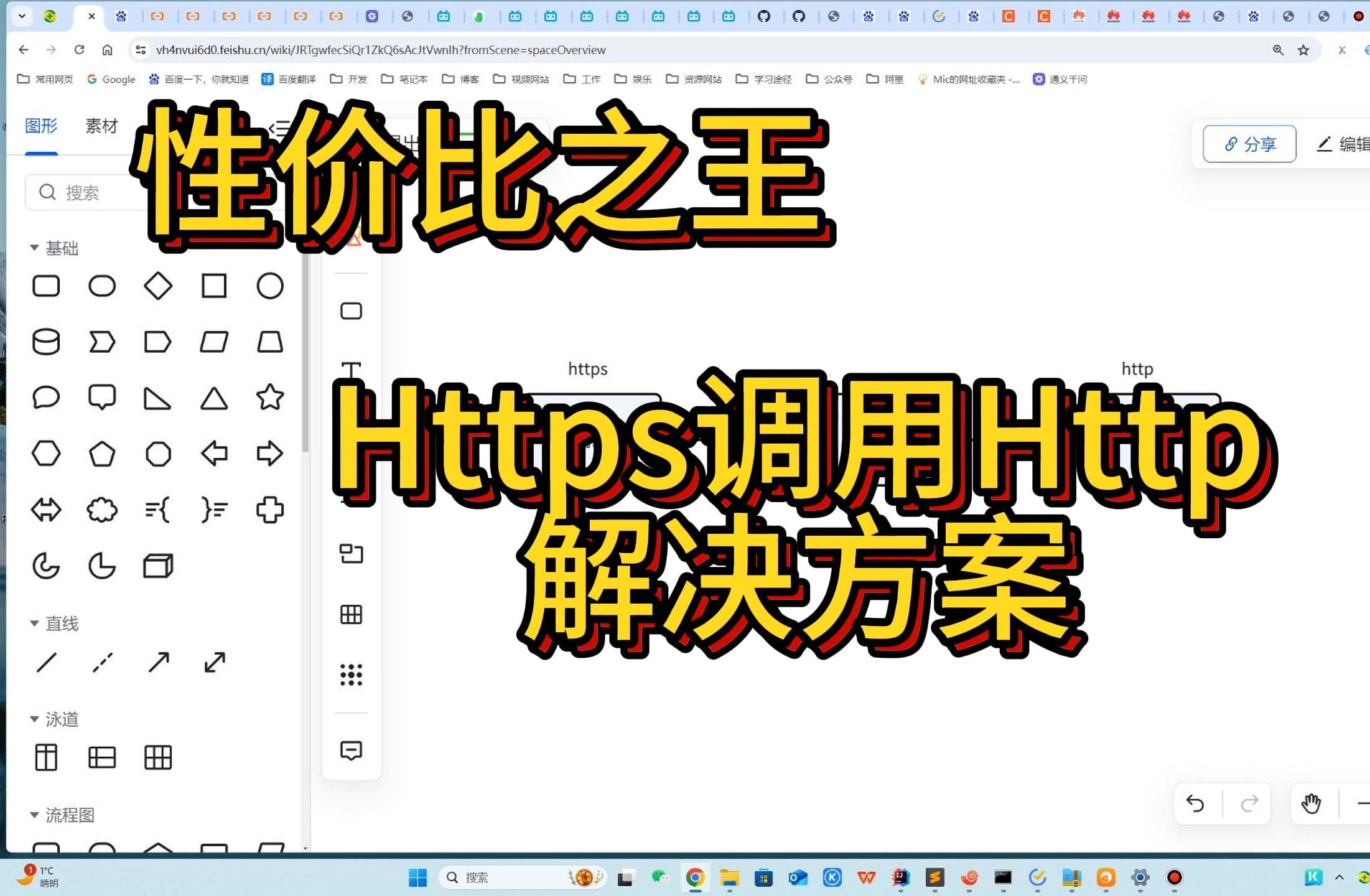Click the Redo icon at bottom right
Viewport: 1370px width, 896px height.
pyautogui.click(x=1249, y=803)
